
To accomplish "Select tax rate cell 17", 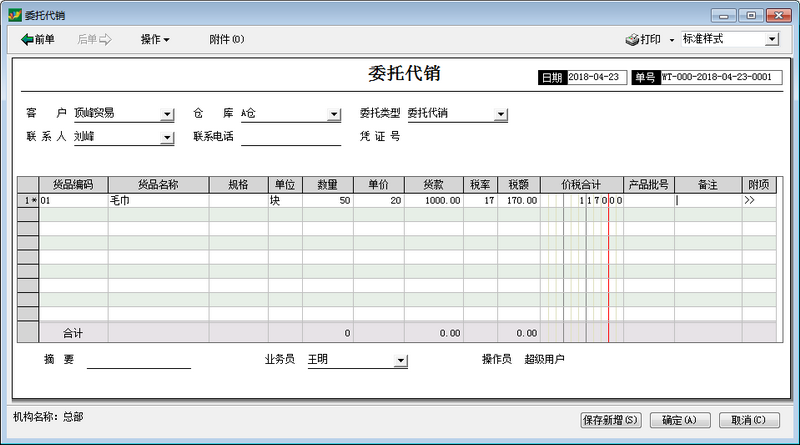I will point(480,201).
